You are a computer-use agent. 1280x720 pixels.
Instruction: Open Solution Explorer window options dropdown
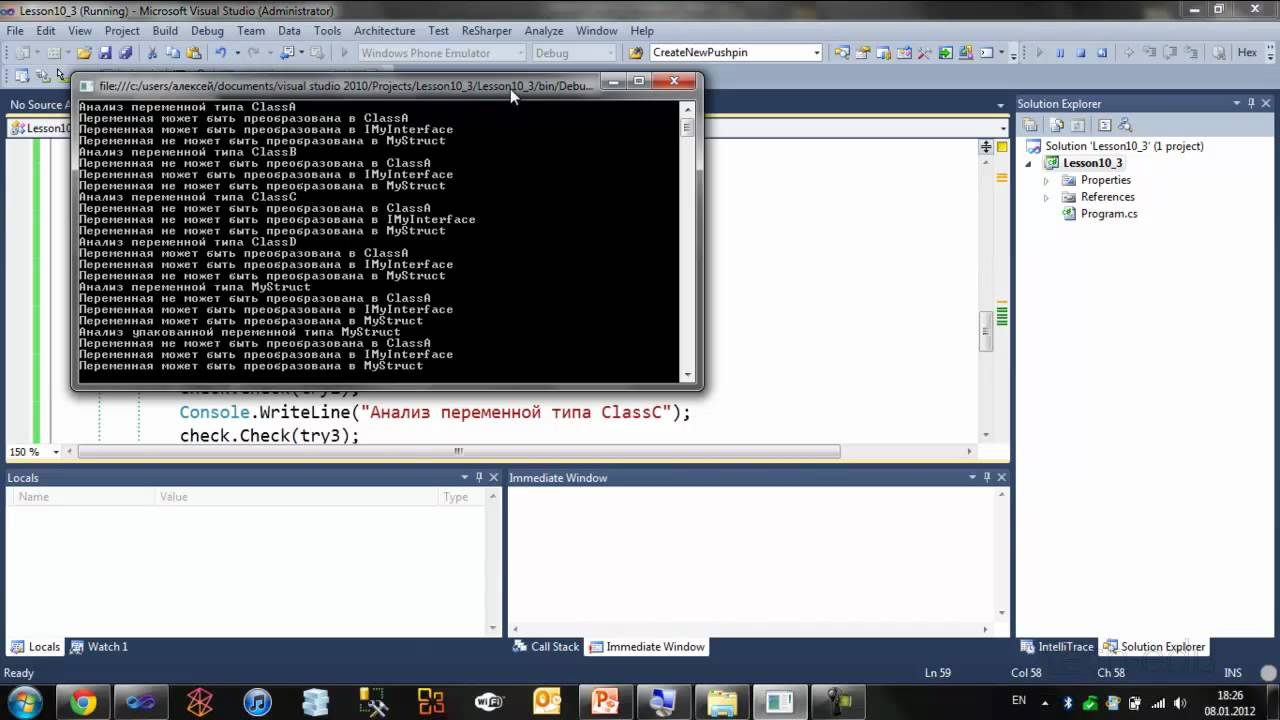tap(1236, 104)
